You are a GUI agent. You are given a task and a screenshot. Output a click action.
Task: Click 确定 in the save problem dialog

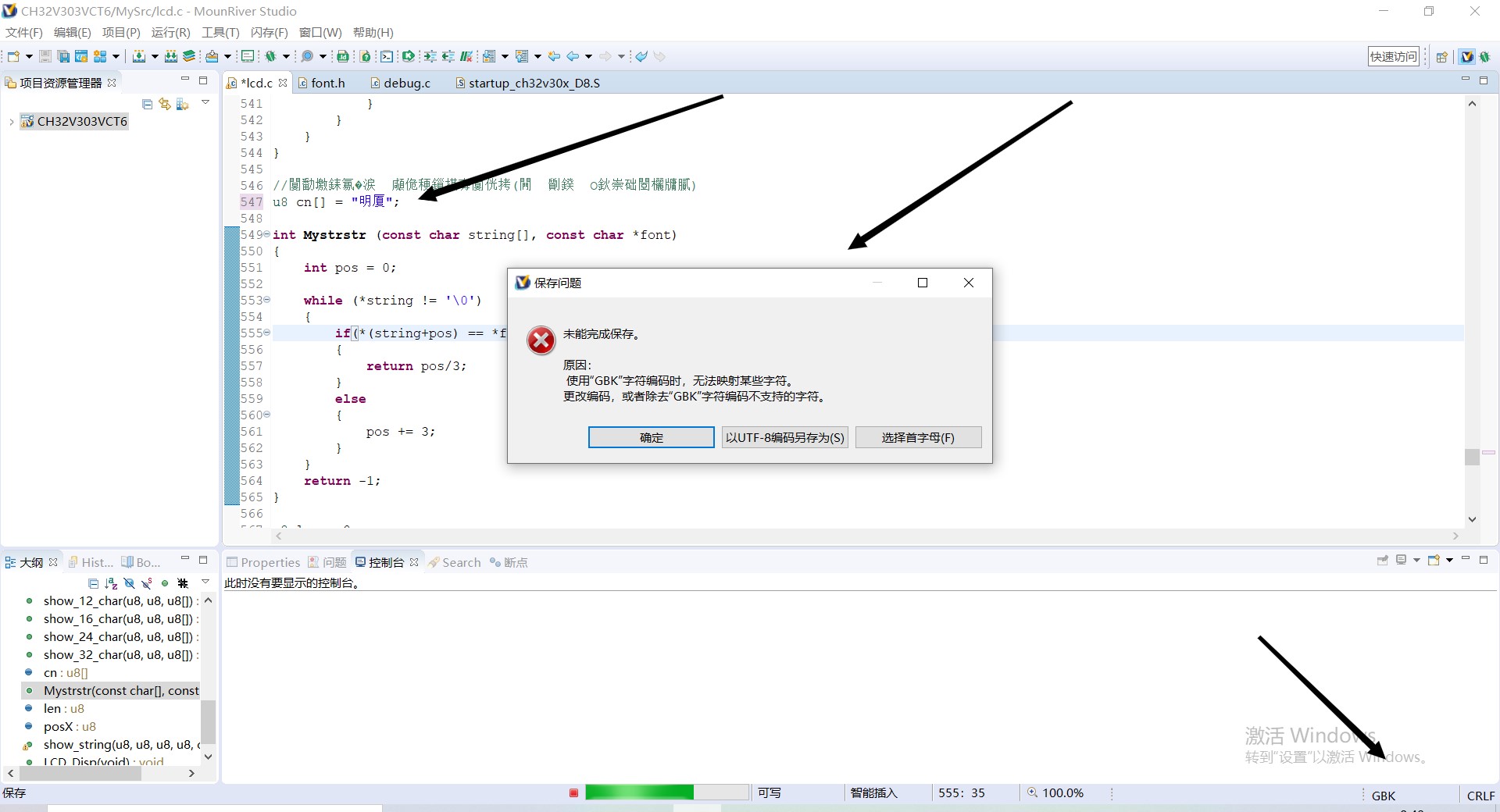[651, 437]
